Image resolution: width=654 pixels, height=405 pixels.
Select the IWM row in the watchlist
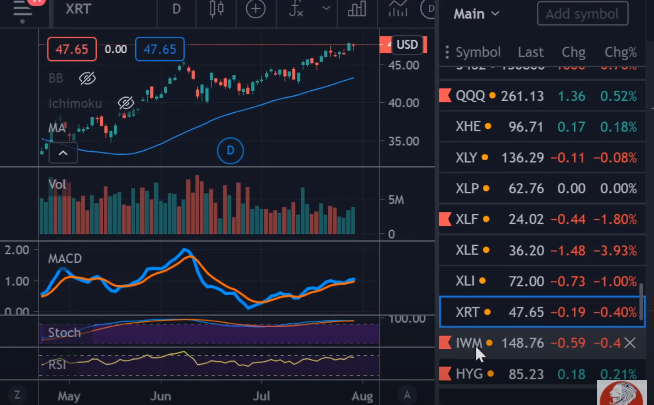[542, 343]
